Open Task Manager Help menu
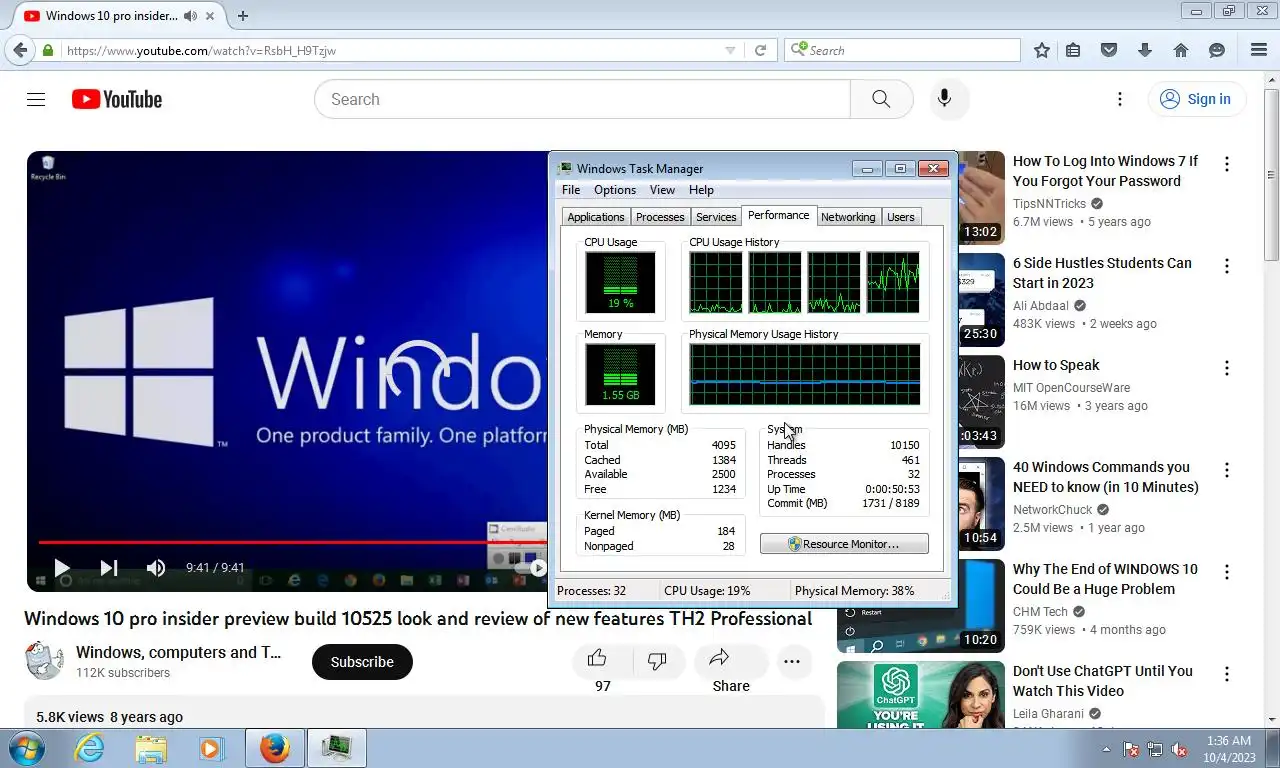 click(x=701, y=190)
